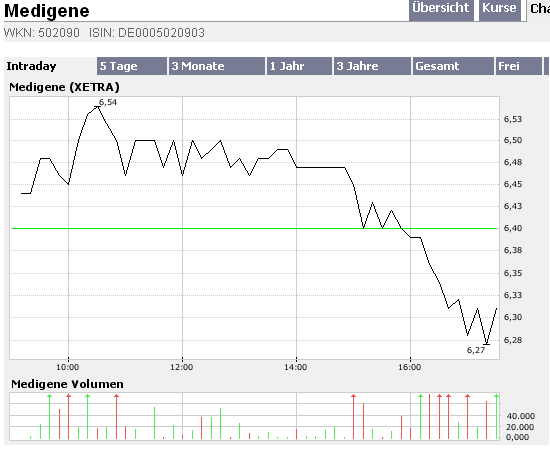Choose the Frei period tab
550x449 pixels.
[518, 66]
